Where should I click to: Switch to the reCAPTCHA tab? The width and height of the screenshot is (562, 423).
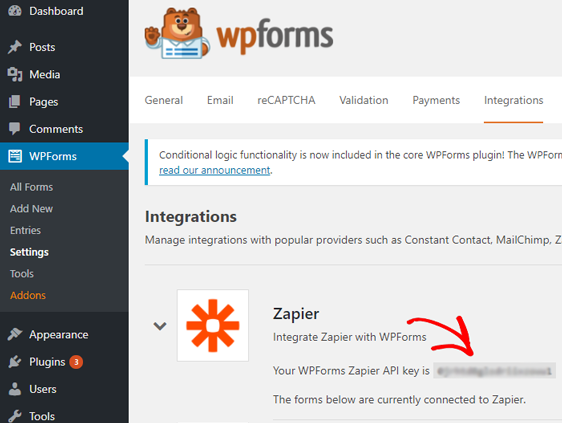point(286,100)
